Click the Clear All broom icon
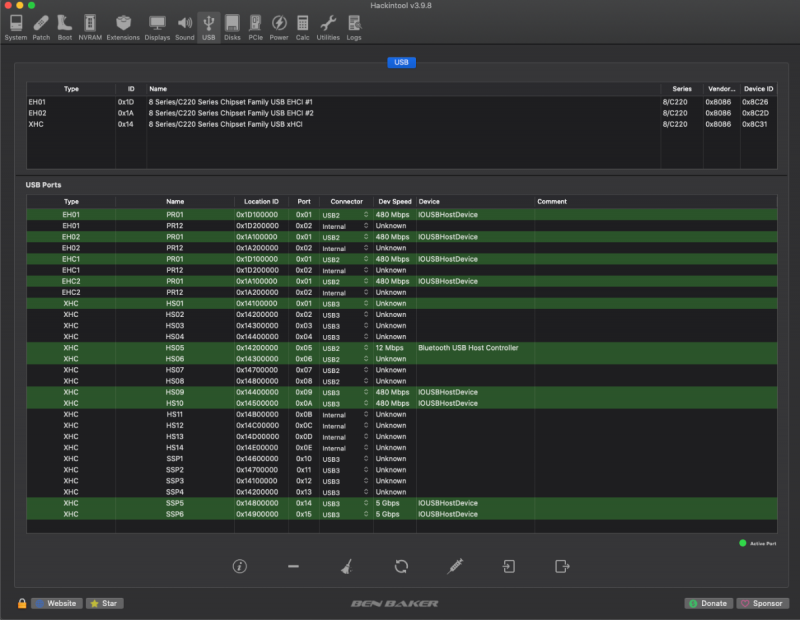Image resolution: width=800 pixels, height=620 pixels. tap(346, 566)
